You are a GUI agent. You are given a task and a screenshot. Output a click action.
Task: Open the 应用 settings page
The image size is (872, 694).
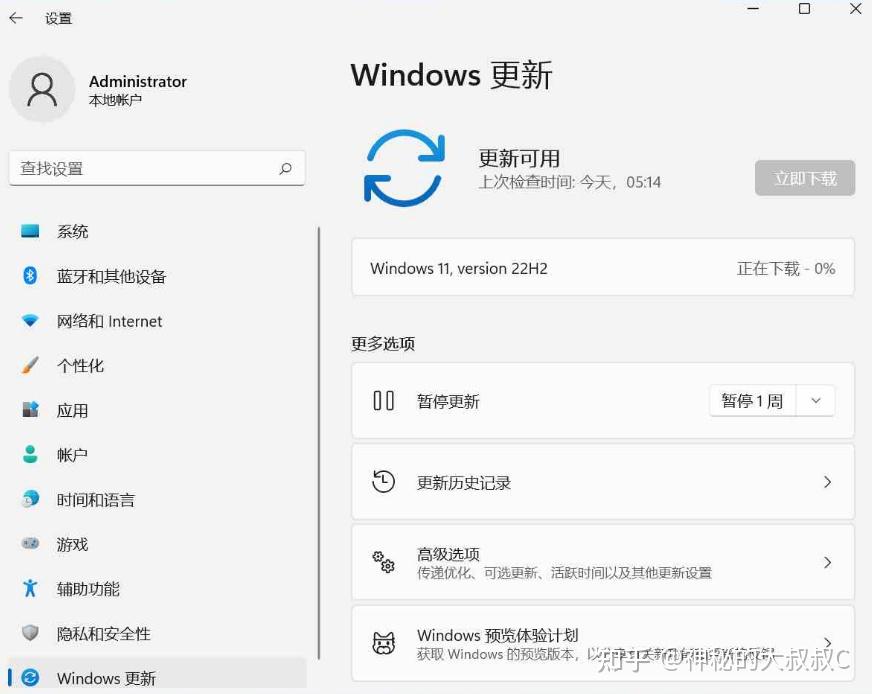(73, 410)
